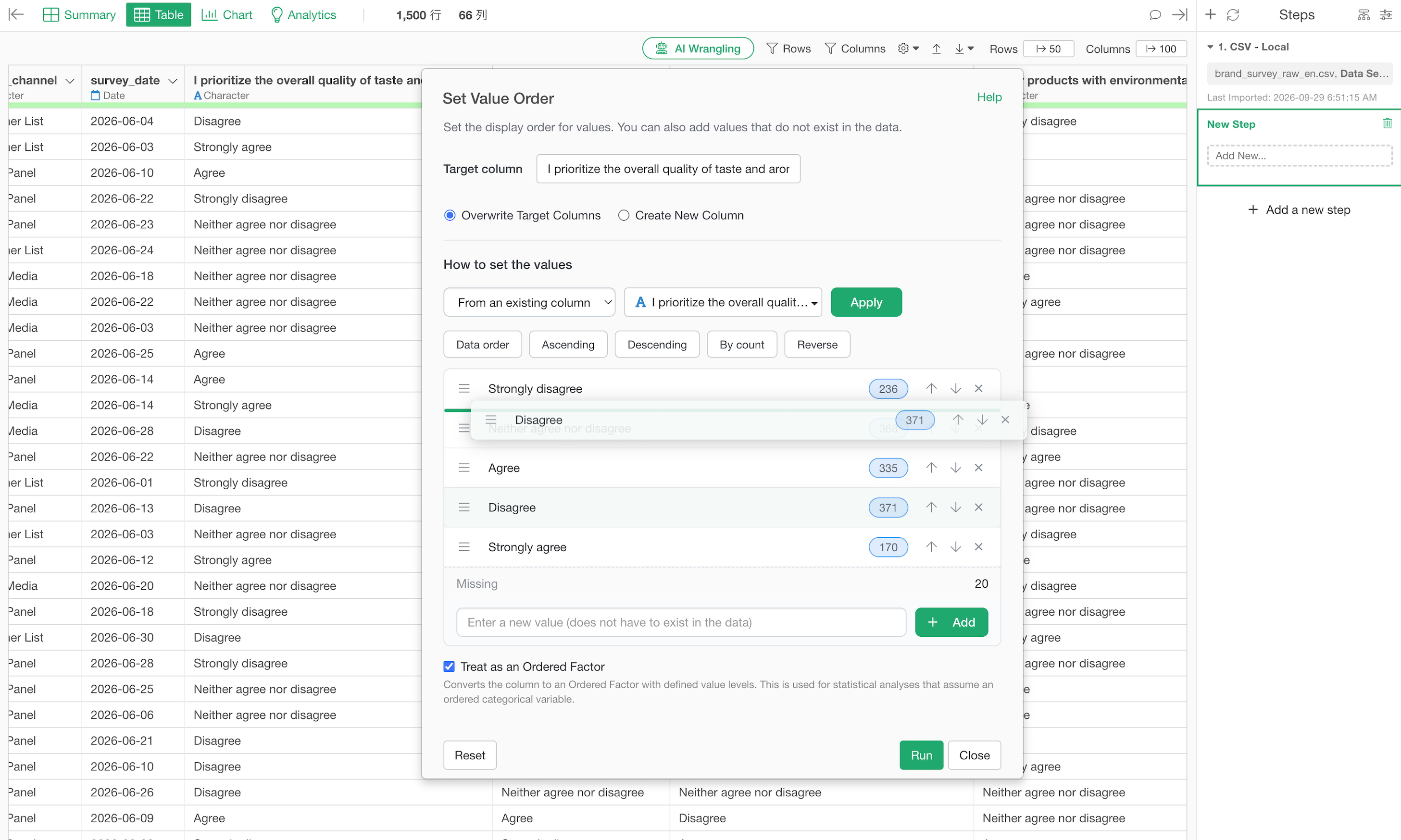Add a step via the plus icon
1401x840 pixels.
coord(1210,15)
